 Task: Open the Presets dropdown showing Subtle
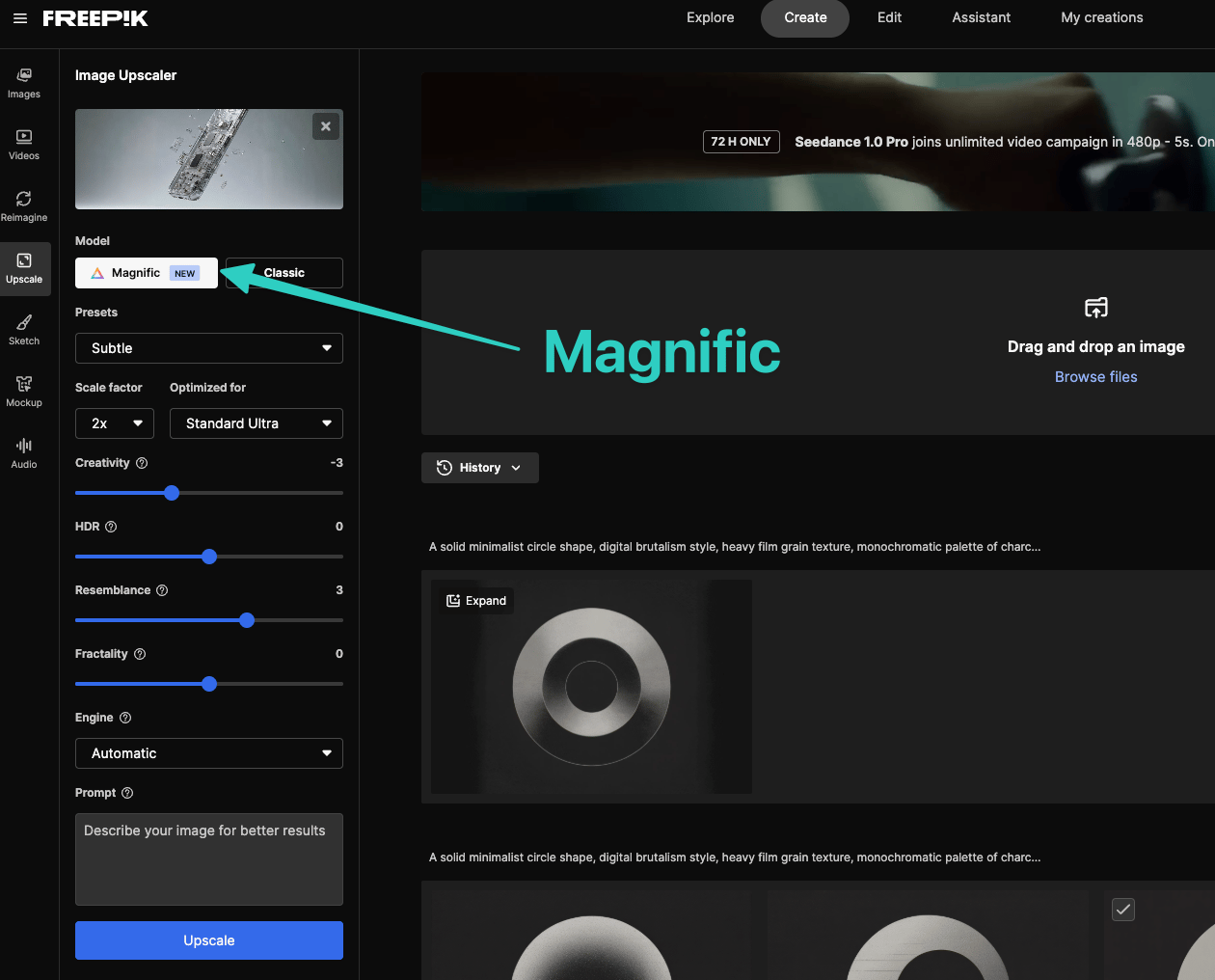(x=209, y=348)
